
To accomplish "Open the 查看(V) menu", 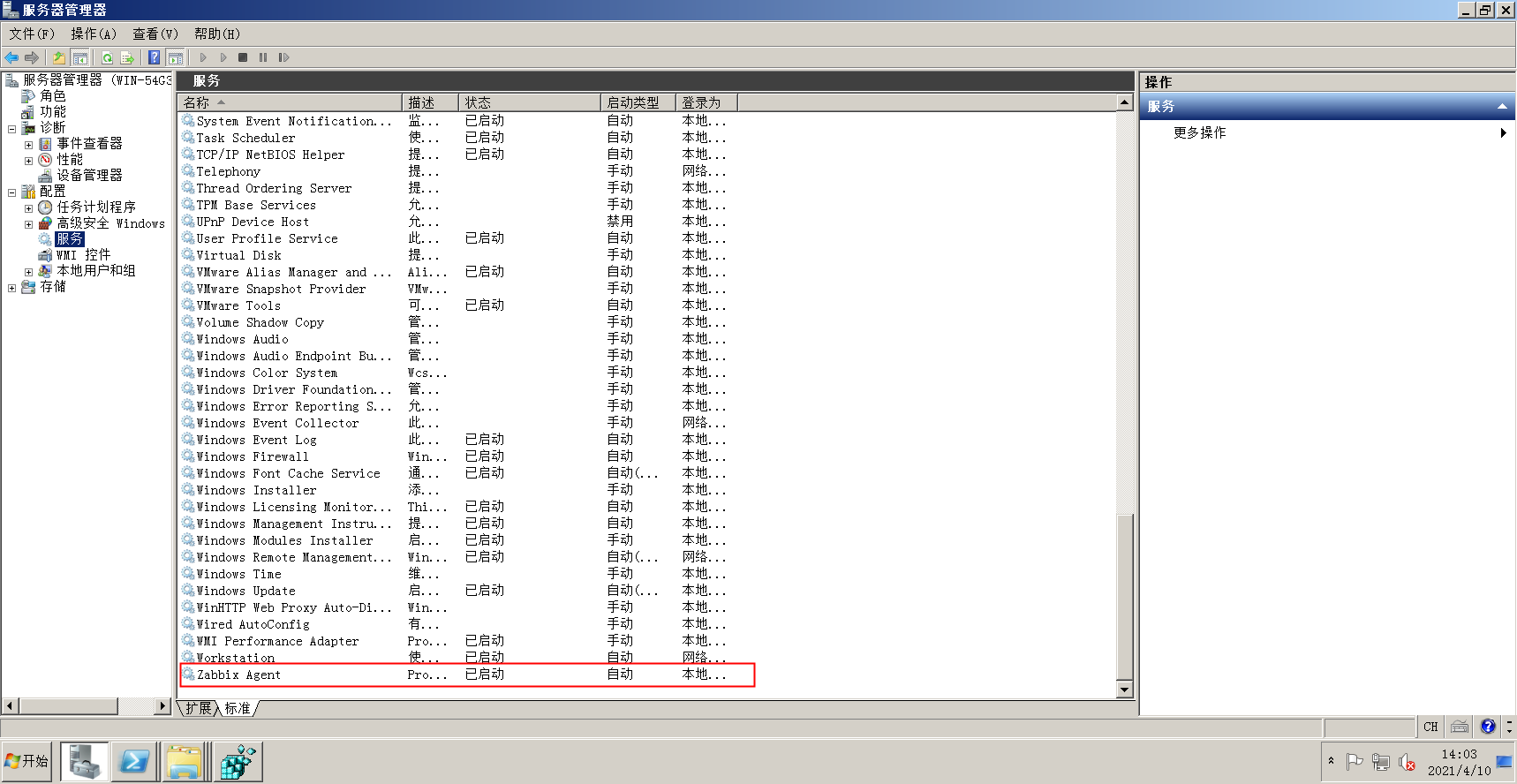I will point(155,34).
